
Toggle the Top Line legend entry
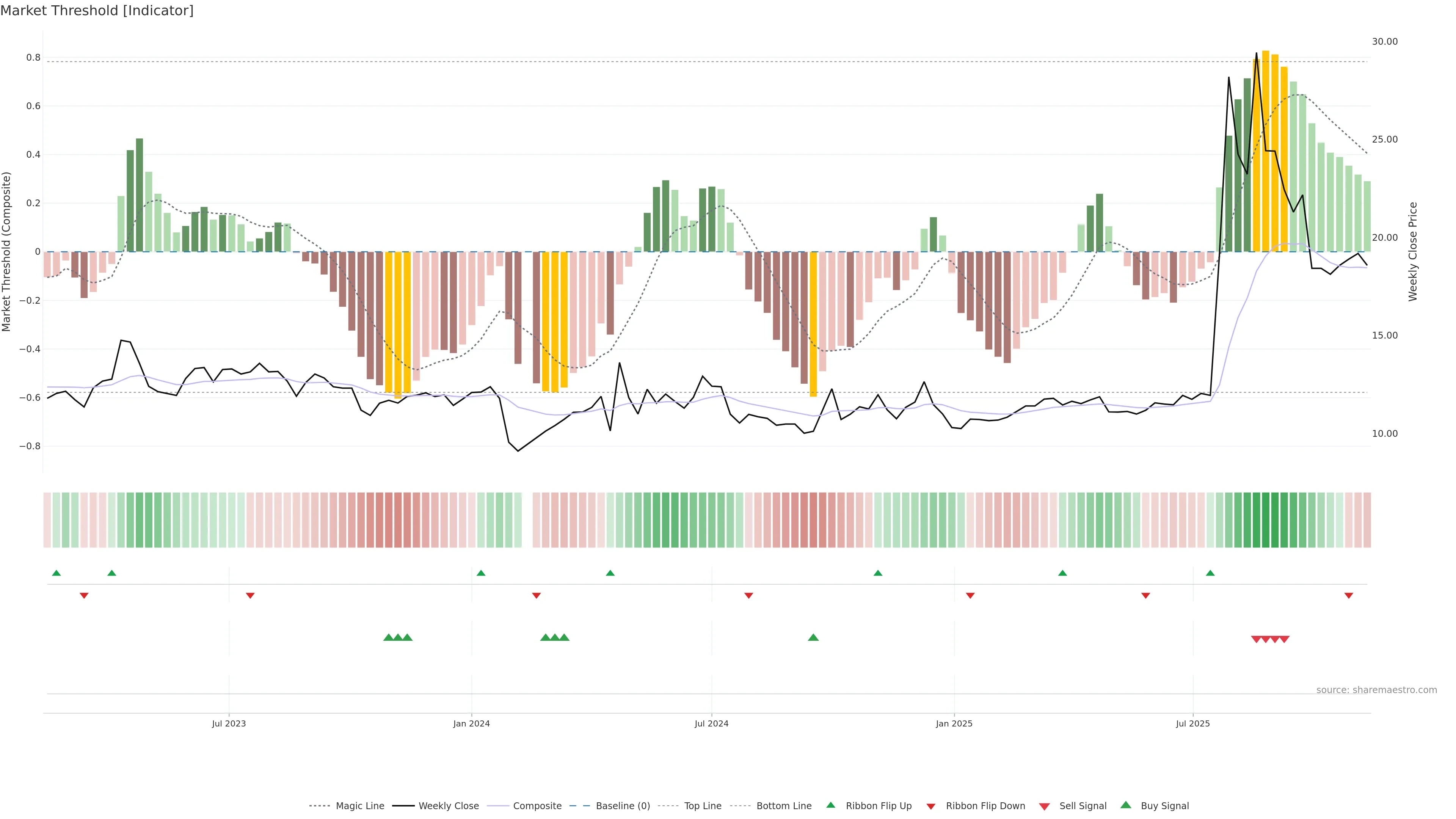[x=703, y=806]
